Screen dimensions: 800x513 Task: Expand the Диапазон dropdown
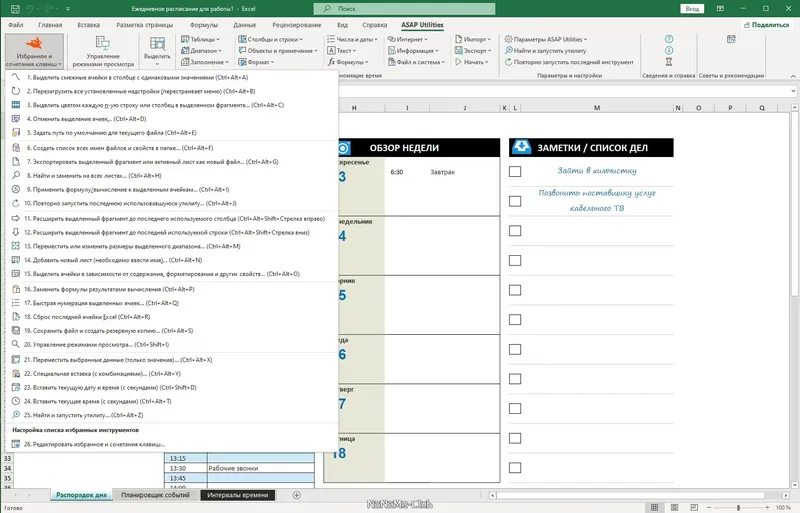point(202,51)
